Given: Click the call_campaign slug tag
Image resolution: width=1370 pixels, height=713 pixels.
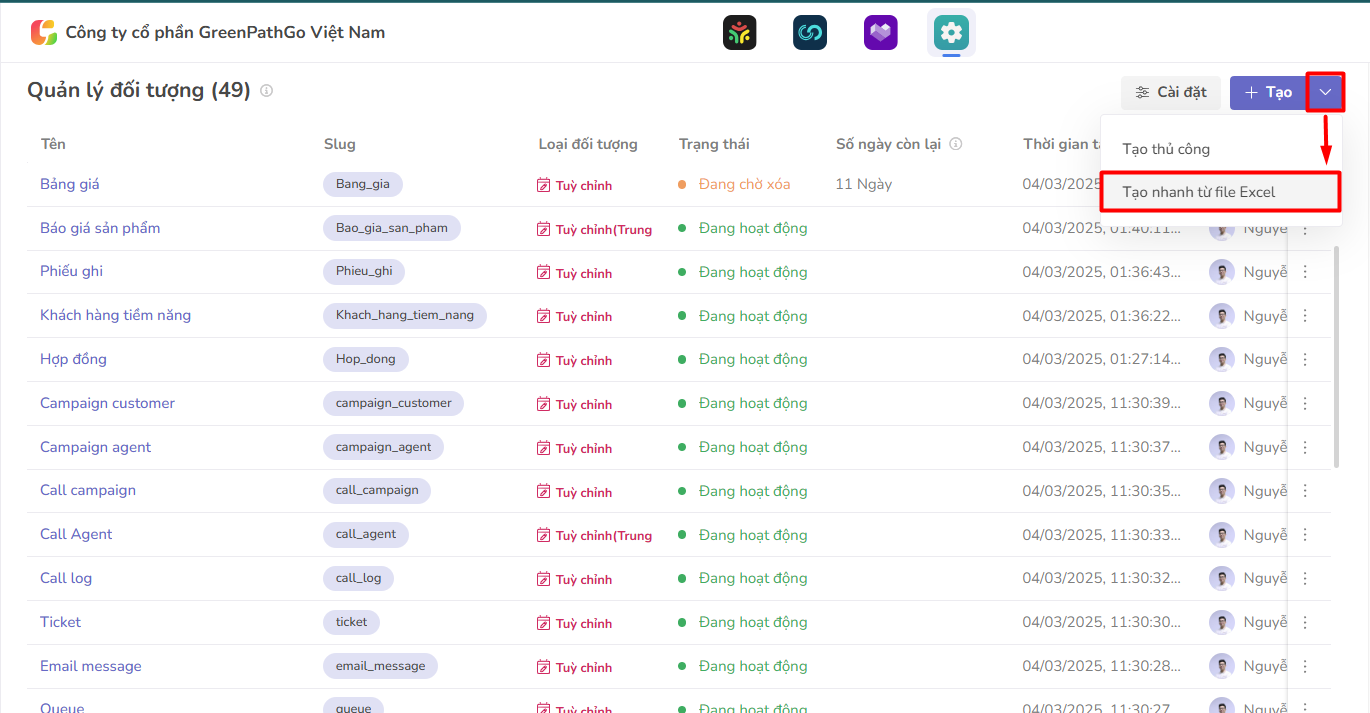Looking at the screenshot, I should tap(377, 490).
